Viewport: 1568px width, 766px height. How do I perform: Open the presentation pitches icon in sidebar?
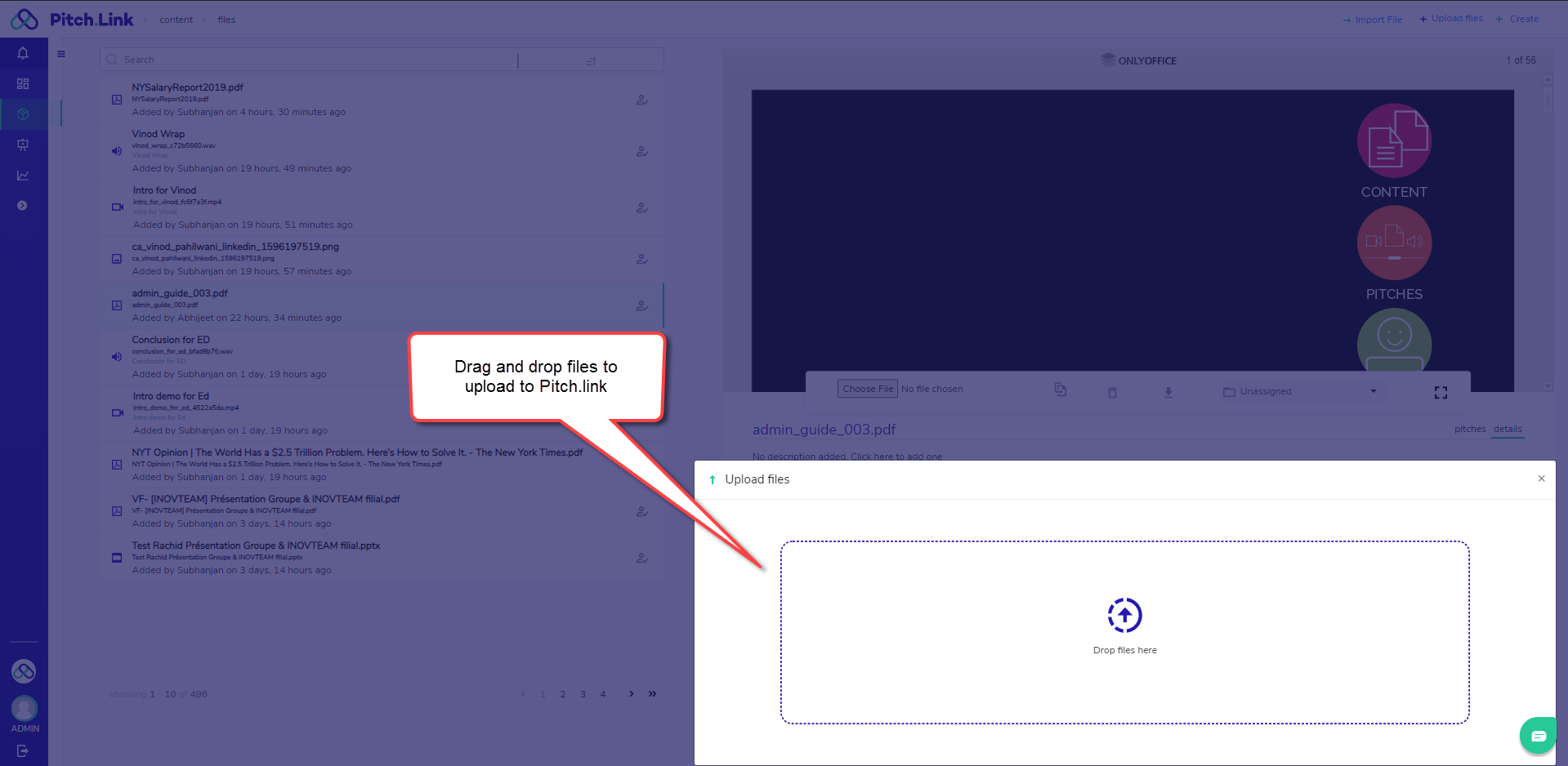23,145
